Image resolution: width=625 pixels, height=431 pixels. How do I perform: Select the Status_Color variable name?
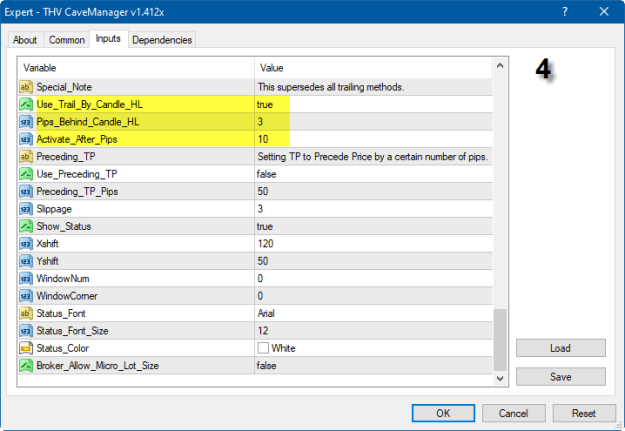point(63,348)
